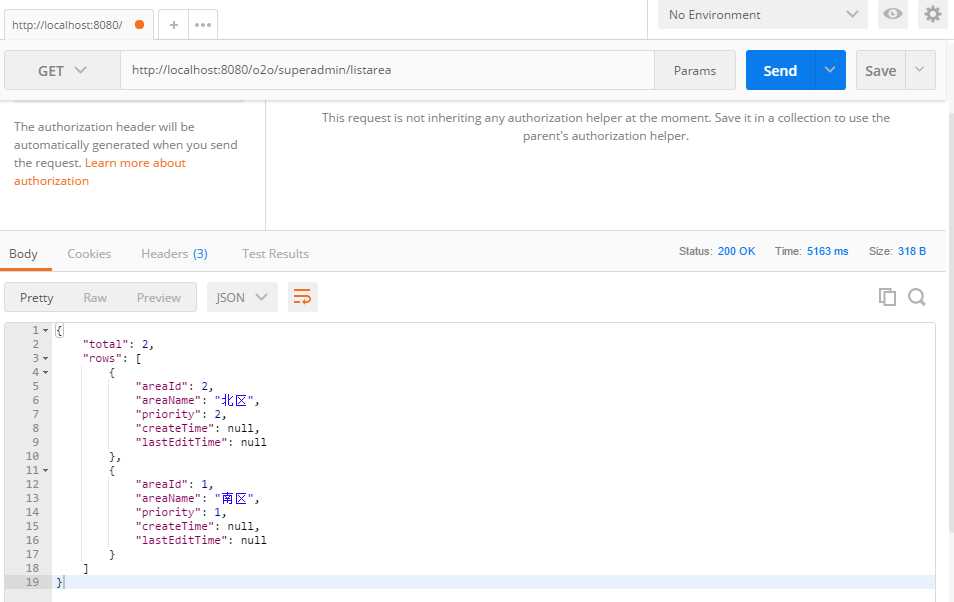Viewport: 954px width, 602px height.
Task: Copy response body to clipboard icon
Action: click(887, 297)
